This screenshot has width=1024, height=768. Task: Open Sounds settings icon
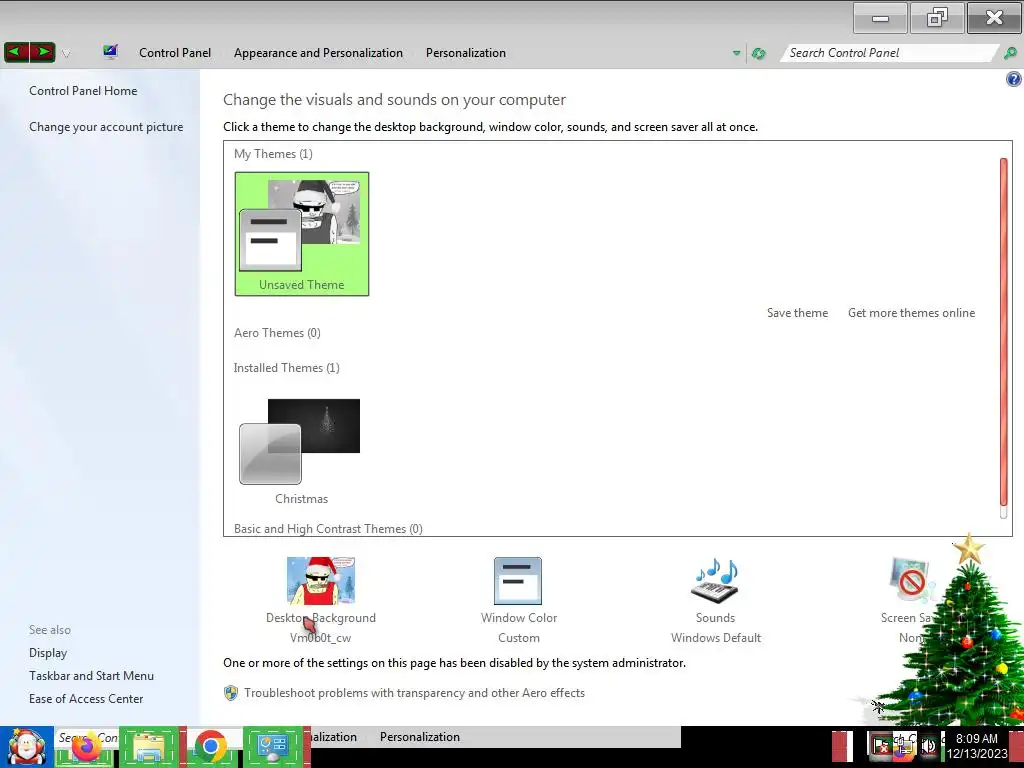[715, 581]
